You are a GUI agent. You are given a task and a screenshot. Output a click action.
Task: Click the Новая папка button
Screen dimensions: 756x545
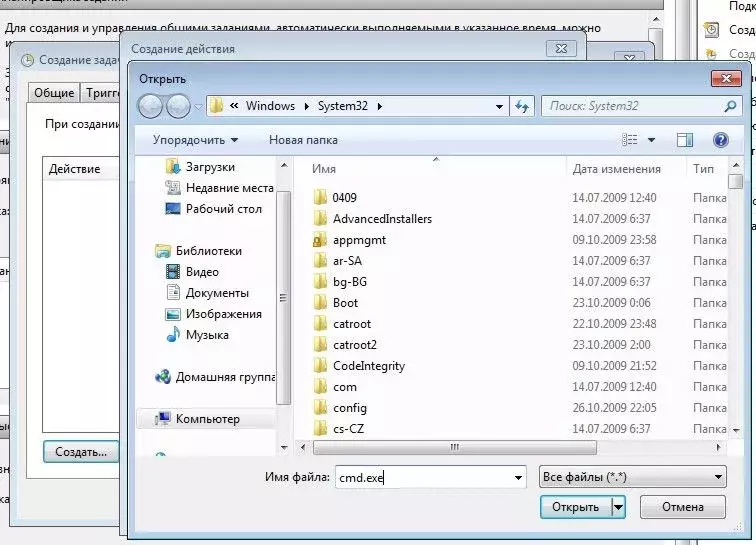[303, 140]
